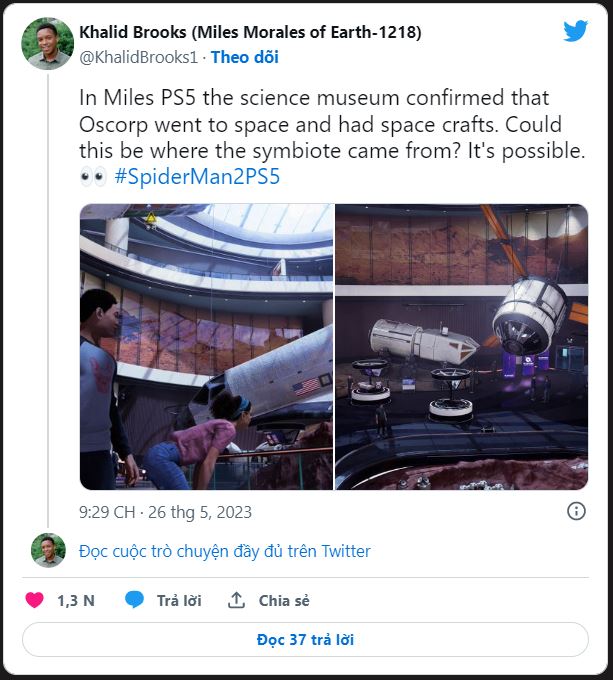Image resolution: width=613 pixels, height=680 pixels.
Task: Click the eyes emoji in tweet
Action: pyautogui.click(x=92, y=178)
